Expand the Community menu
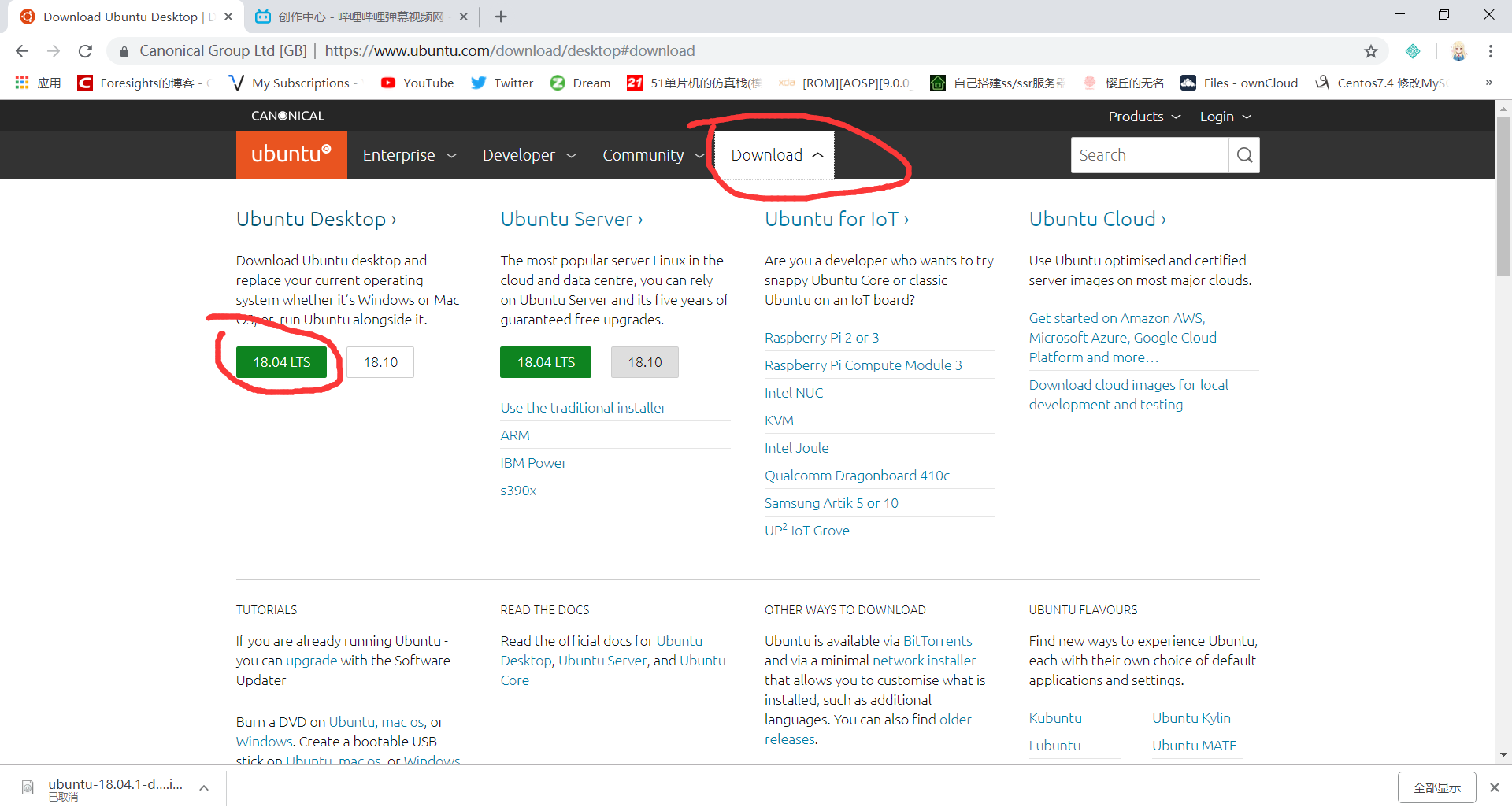This screenshot has height=811, width=1512. click(653, 155)
